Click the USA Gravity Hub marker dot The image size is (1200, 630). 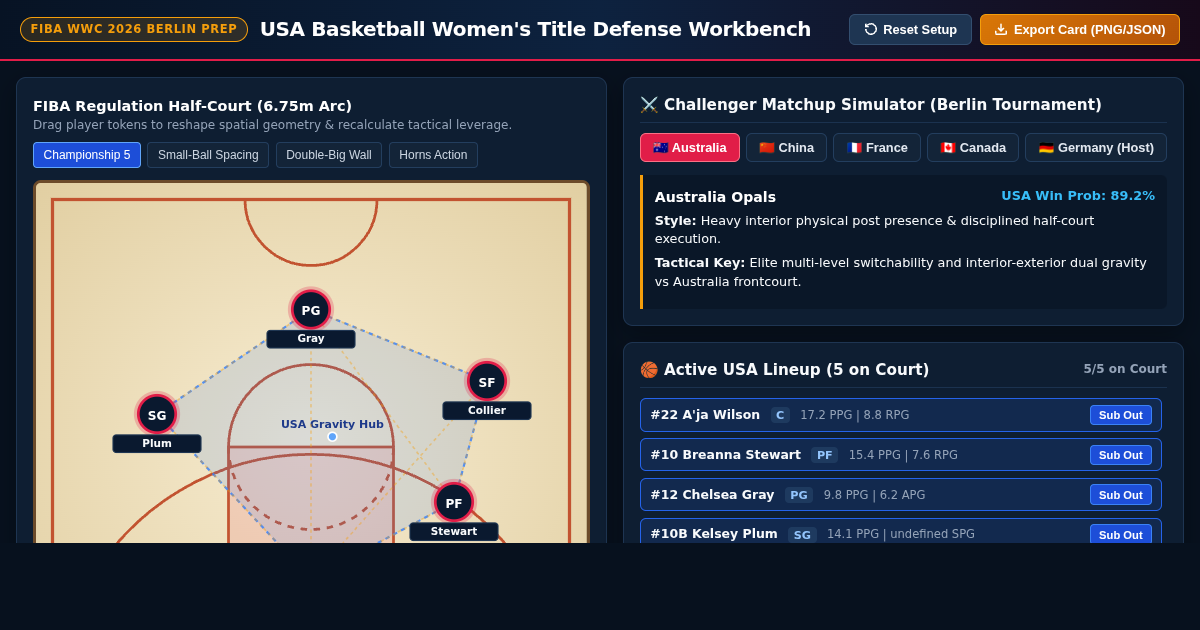[x=333, y=437]
